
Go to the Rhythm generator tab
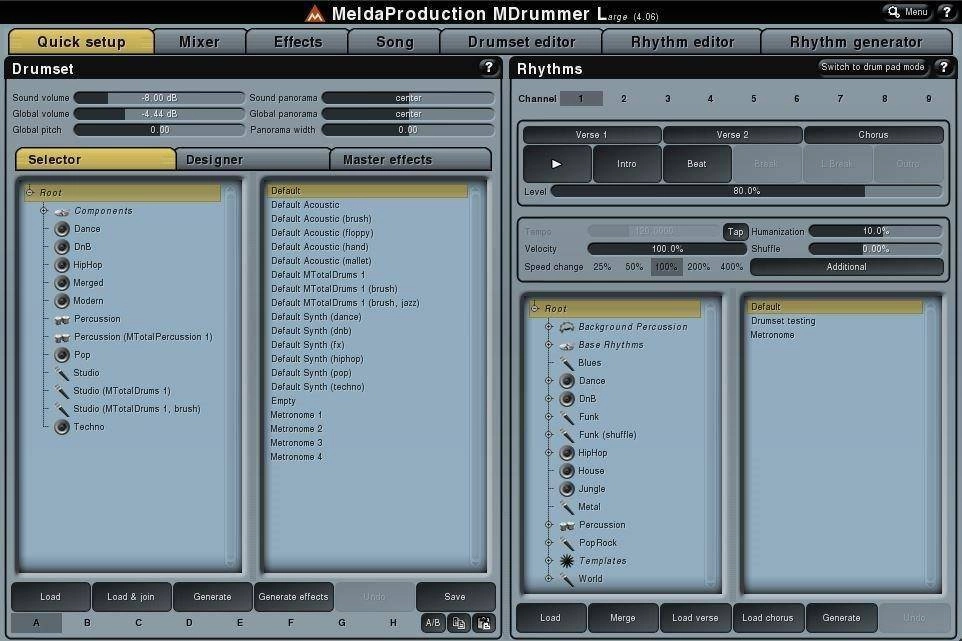click(856, 42)
